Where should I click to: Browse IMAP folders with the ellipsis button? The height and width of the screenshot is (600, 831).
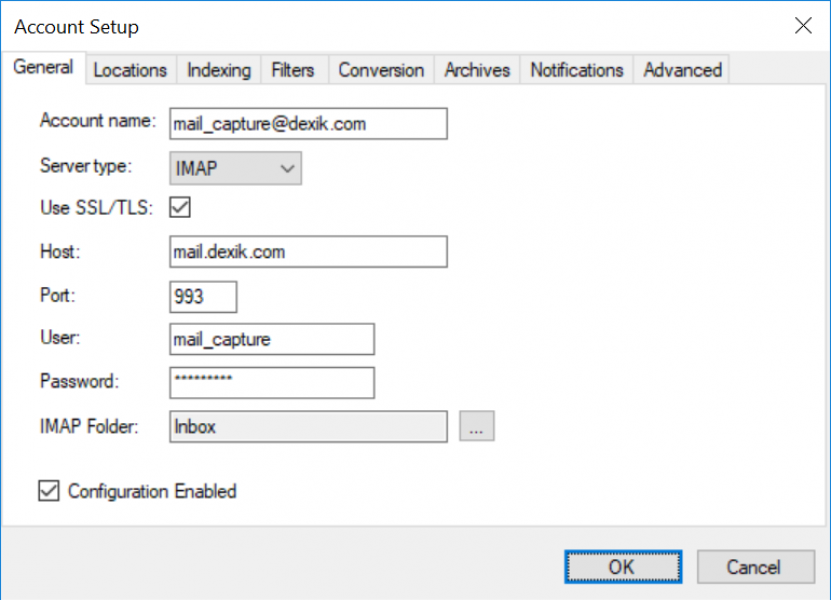[x=477, y=426]
